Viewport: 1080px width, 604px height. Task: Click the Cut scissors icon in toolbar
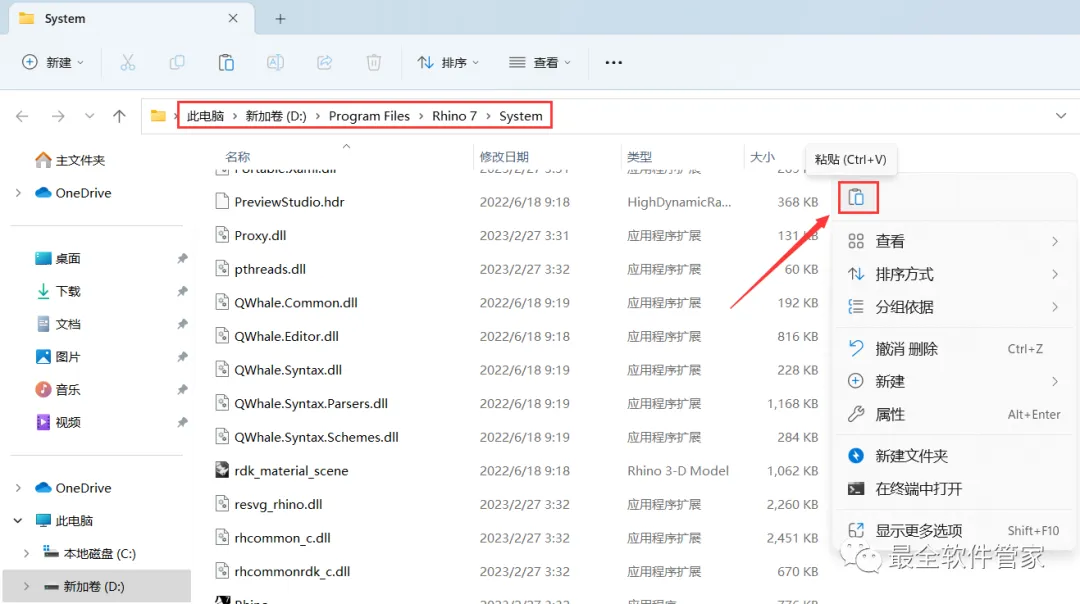pos(127,63)
